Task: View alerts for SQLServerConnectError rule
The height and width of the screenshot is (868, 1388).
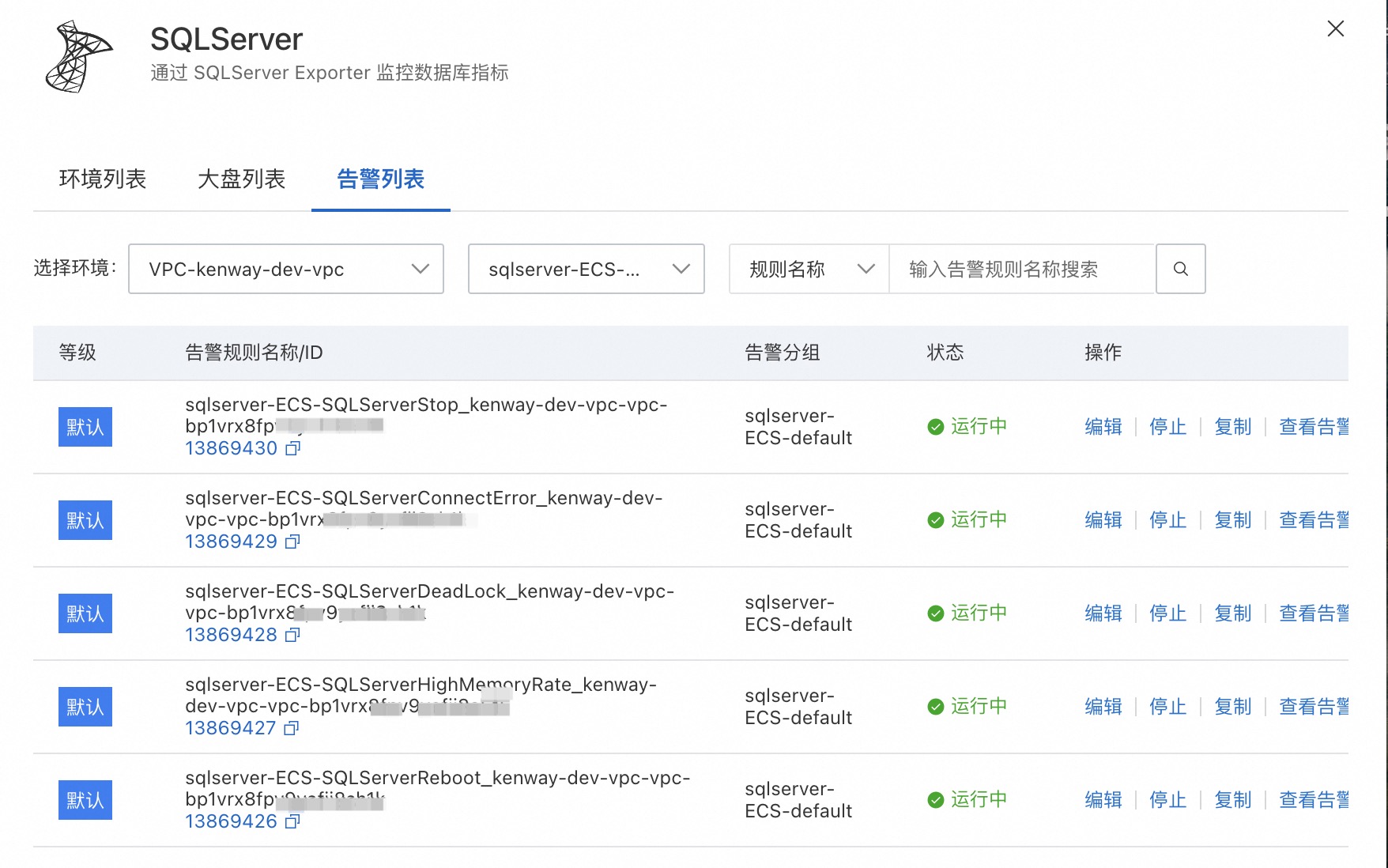Action: [1314, 520]
